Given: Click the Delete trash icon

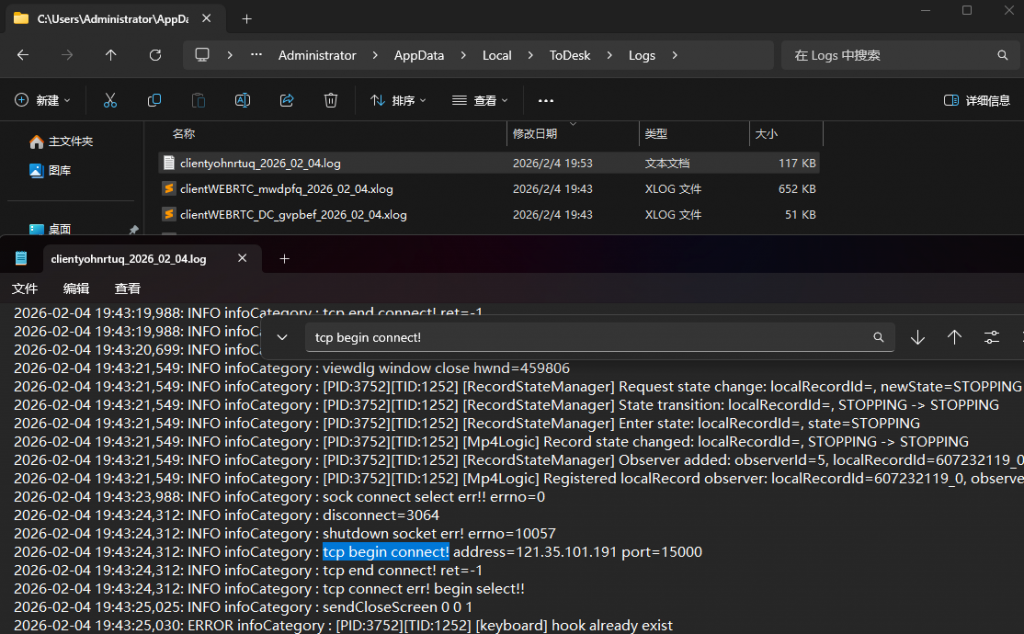Looking at the screenshot, I should click(x=331, y=100).
